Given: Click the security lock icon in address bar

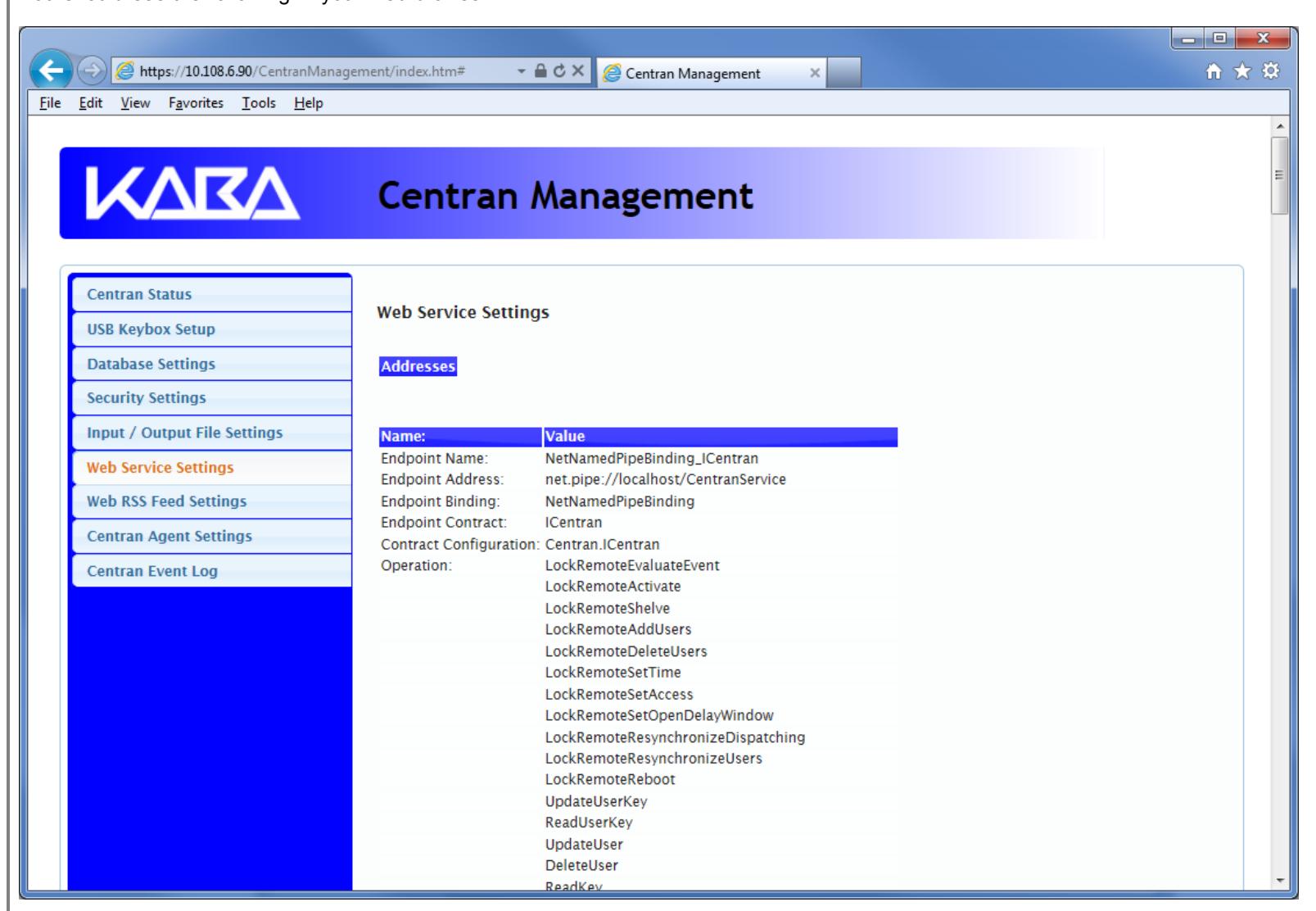Looking at the screenshot, I should pyautogui.click(x=540, y=72).
